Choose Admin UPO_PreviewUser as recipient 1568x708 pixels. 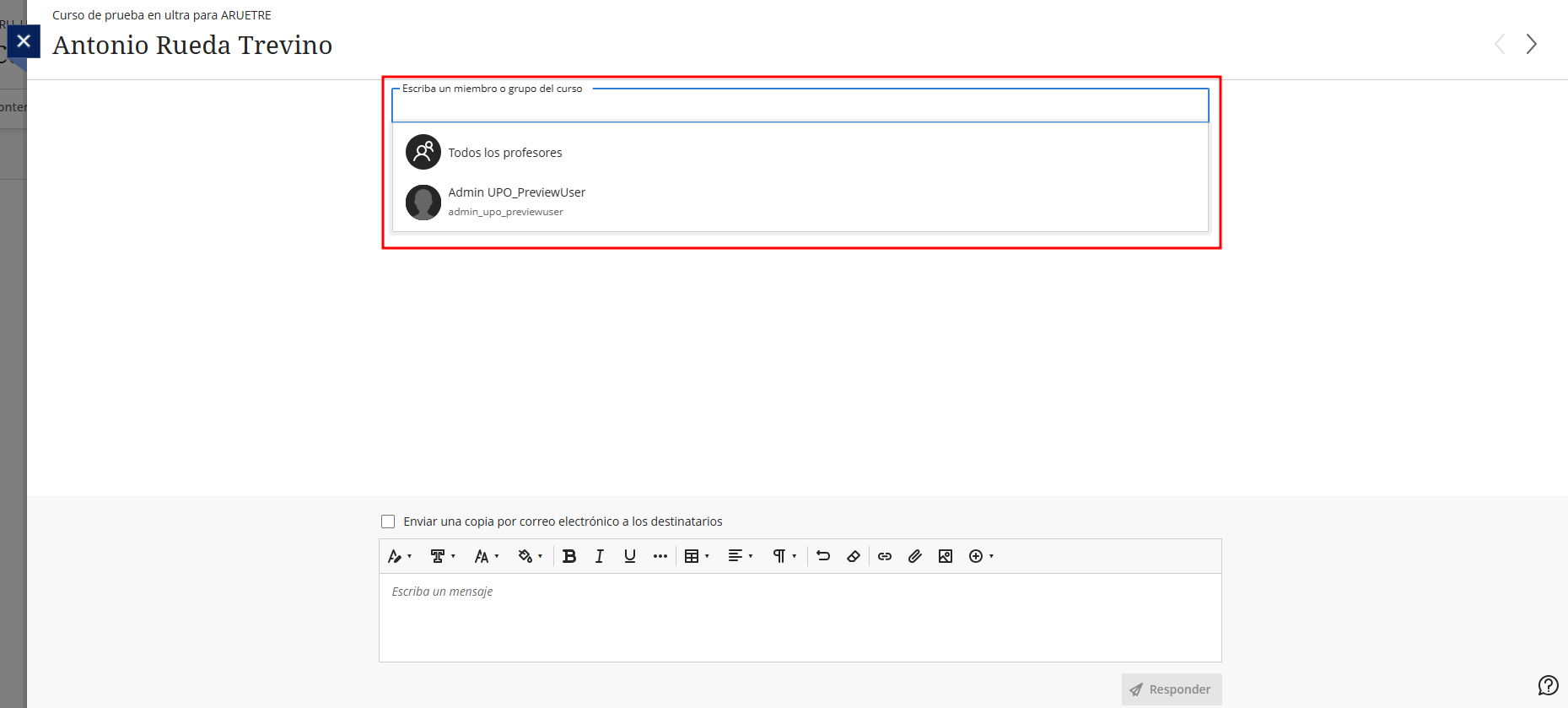pyautogui.click(x=516, y=201)
